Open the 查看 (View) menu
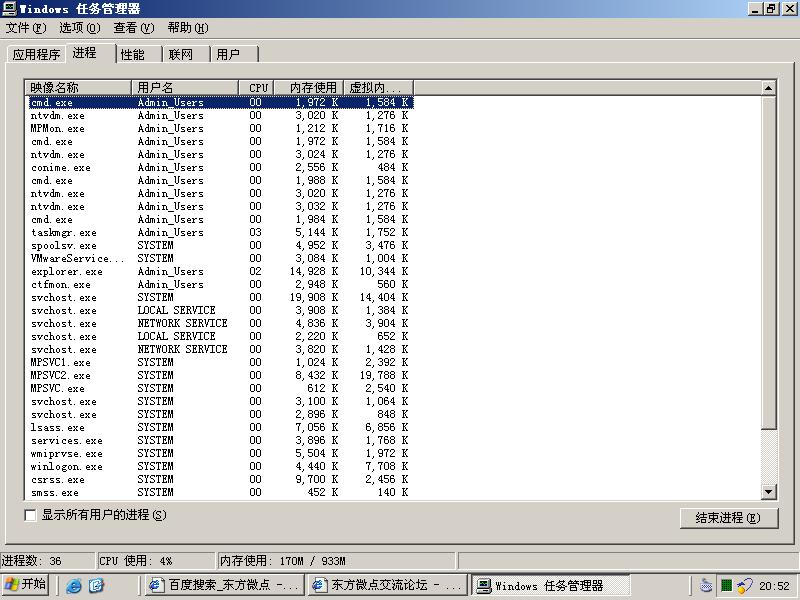 point(133,28)
